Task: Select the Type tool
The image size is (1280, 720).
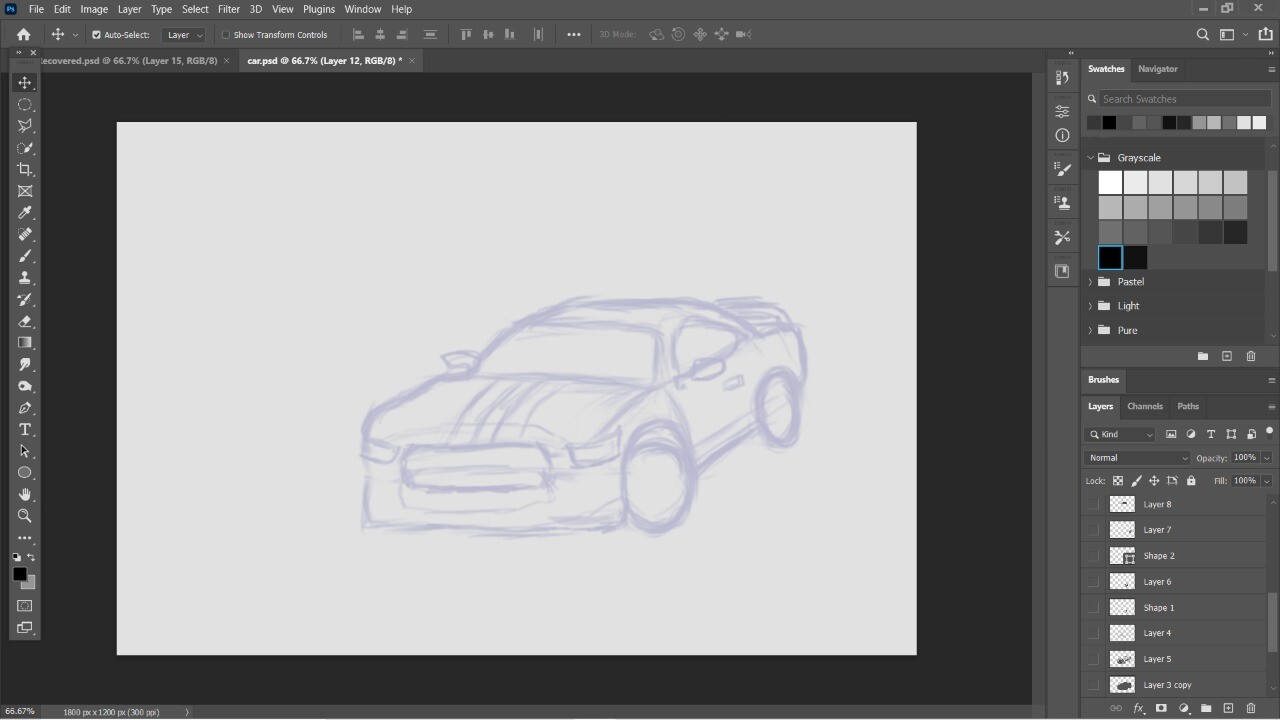Action: click(25, 429)
